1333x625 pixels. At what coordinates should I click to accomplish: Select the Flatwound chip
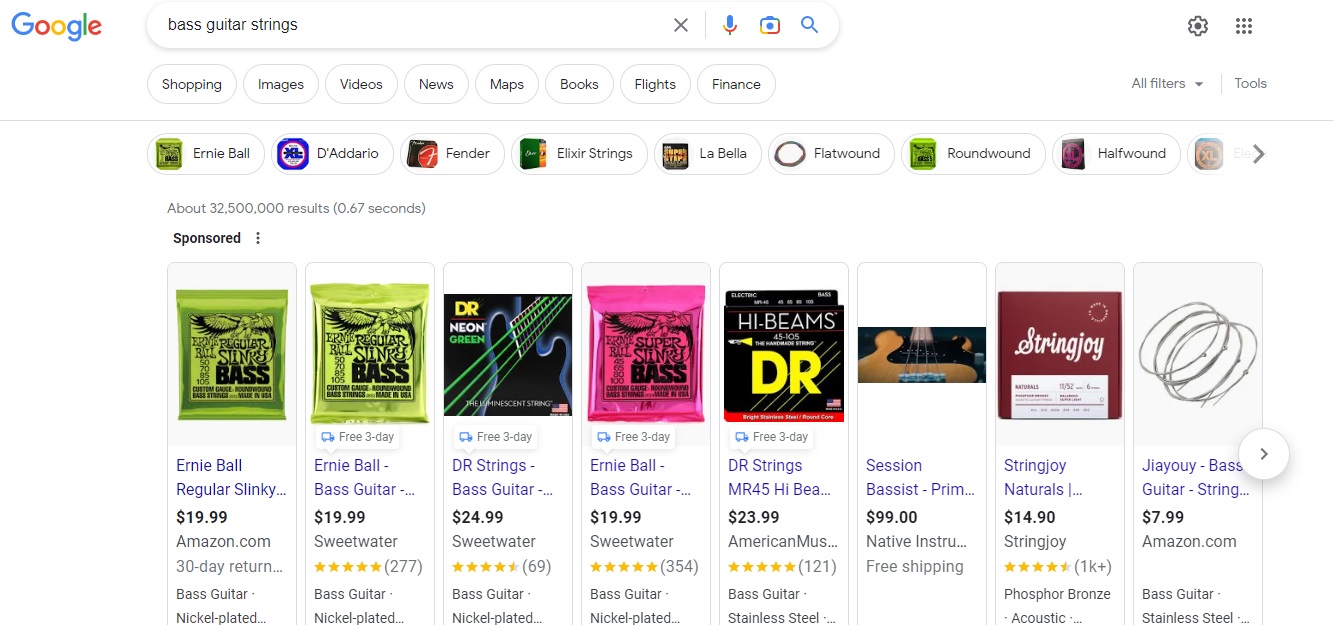pos(831,154)
